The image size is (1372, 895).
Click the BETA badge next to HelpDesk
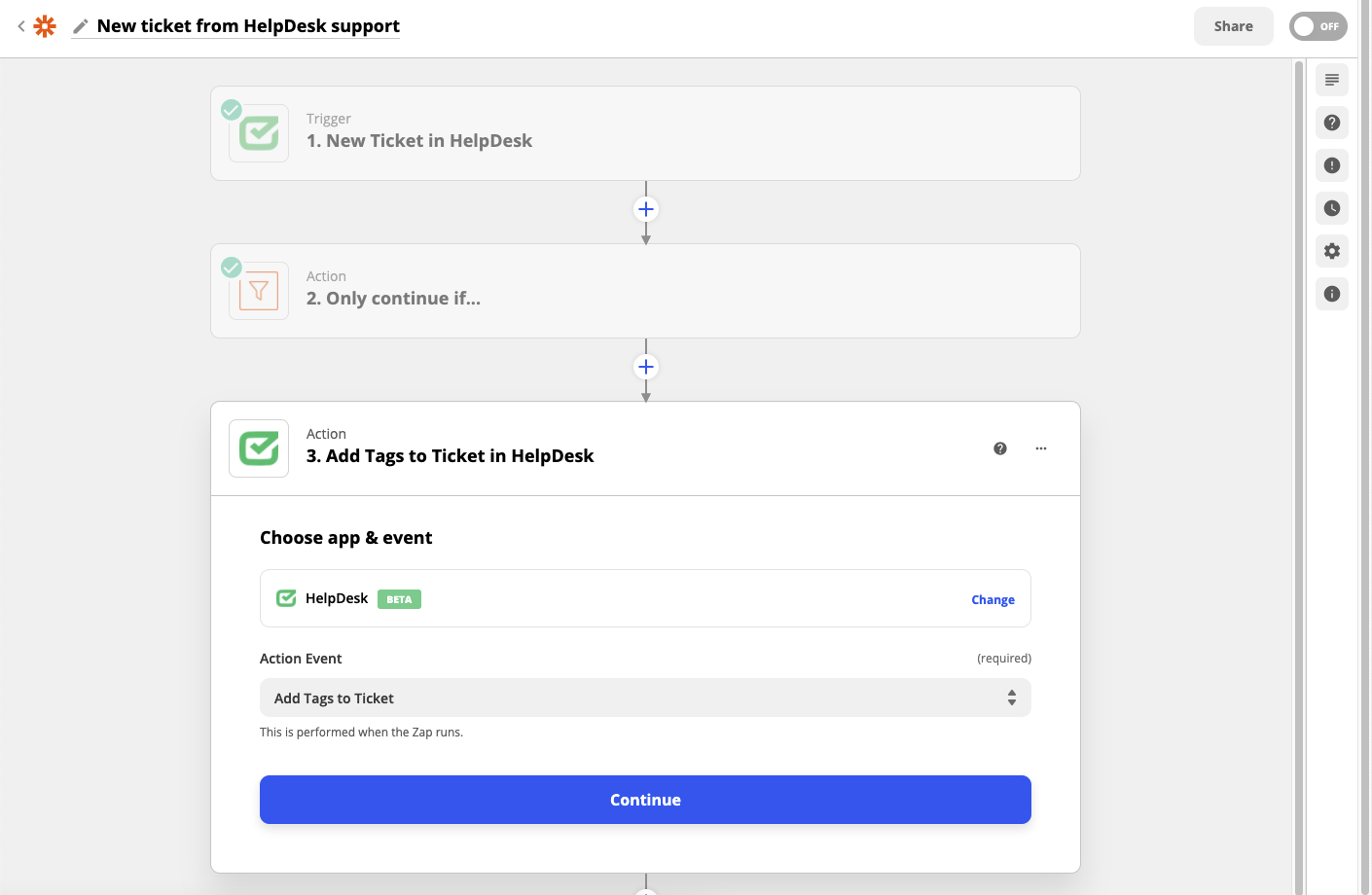[399, 599]
